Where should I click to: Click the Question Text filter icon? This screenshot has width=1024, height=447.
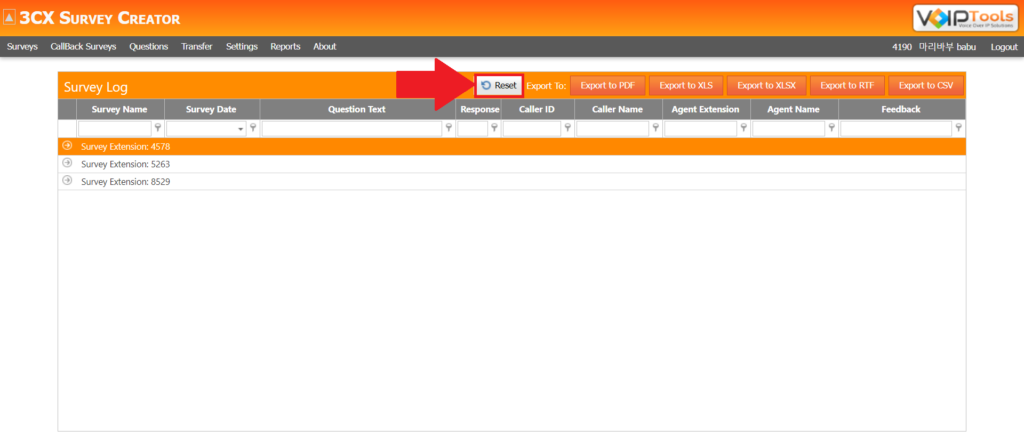(x=449, y=128)
